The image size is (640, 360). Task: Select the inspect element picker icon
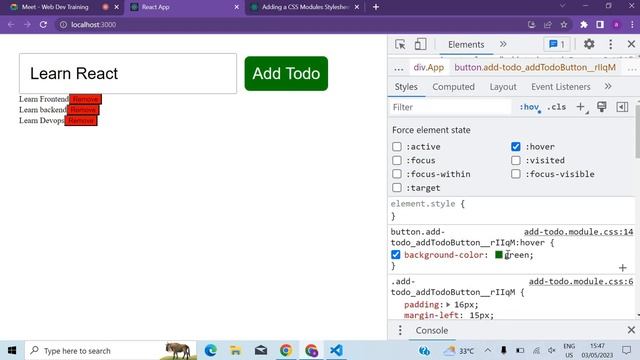(x=400, y=44)
